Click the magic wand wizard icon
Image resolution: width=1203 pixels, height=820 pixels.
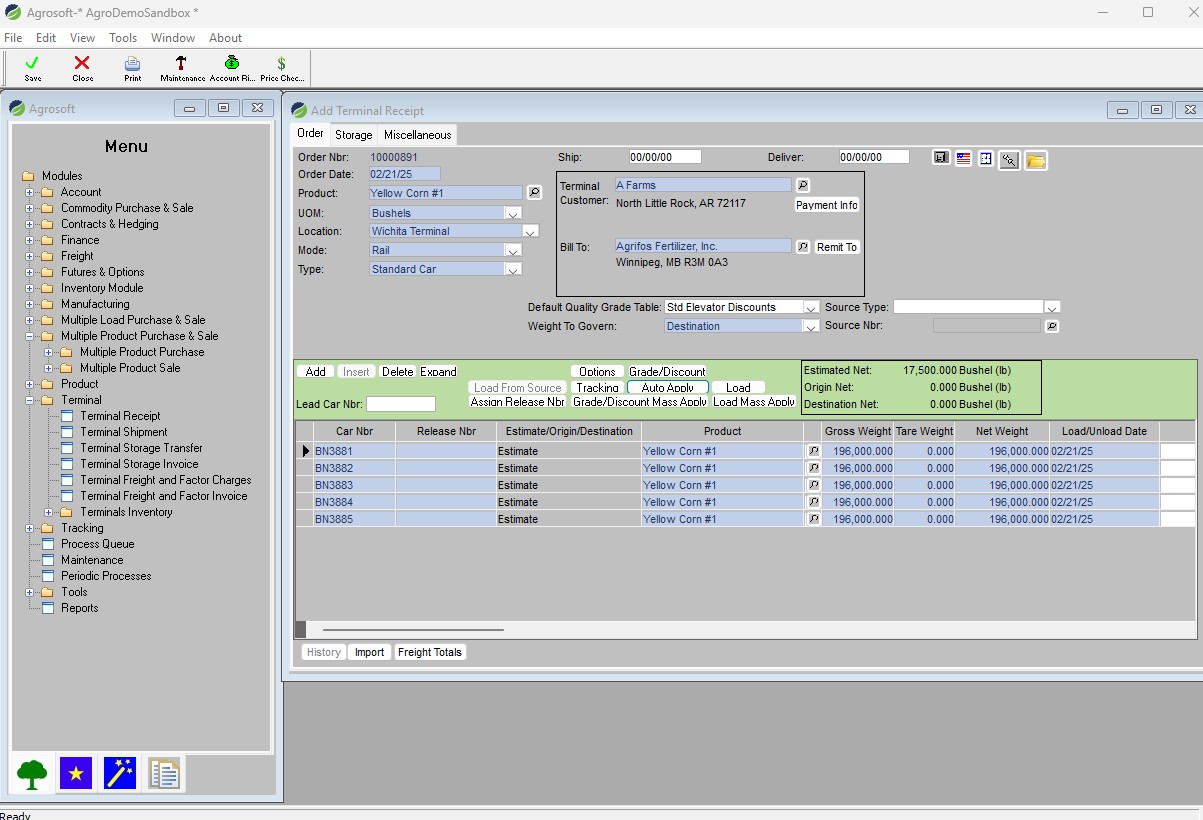coord(120,773)
